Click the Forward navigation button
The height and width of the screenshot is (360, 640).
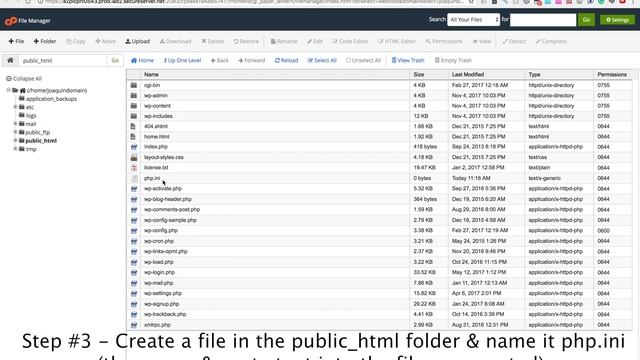[x=252, y=60]
